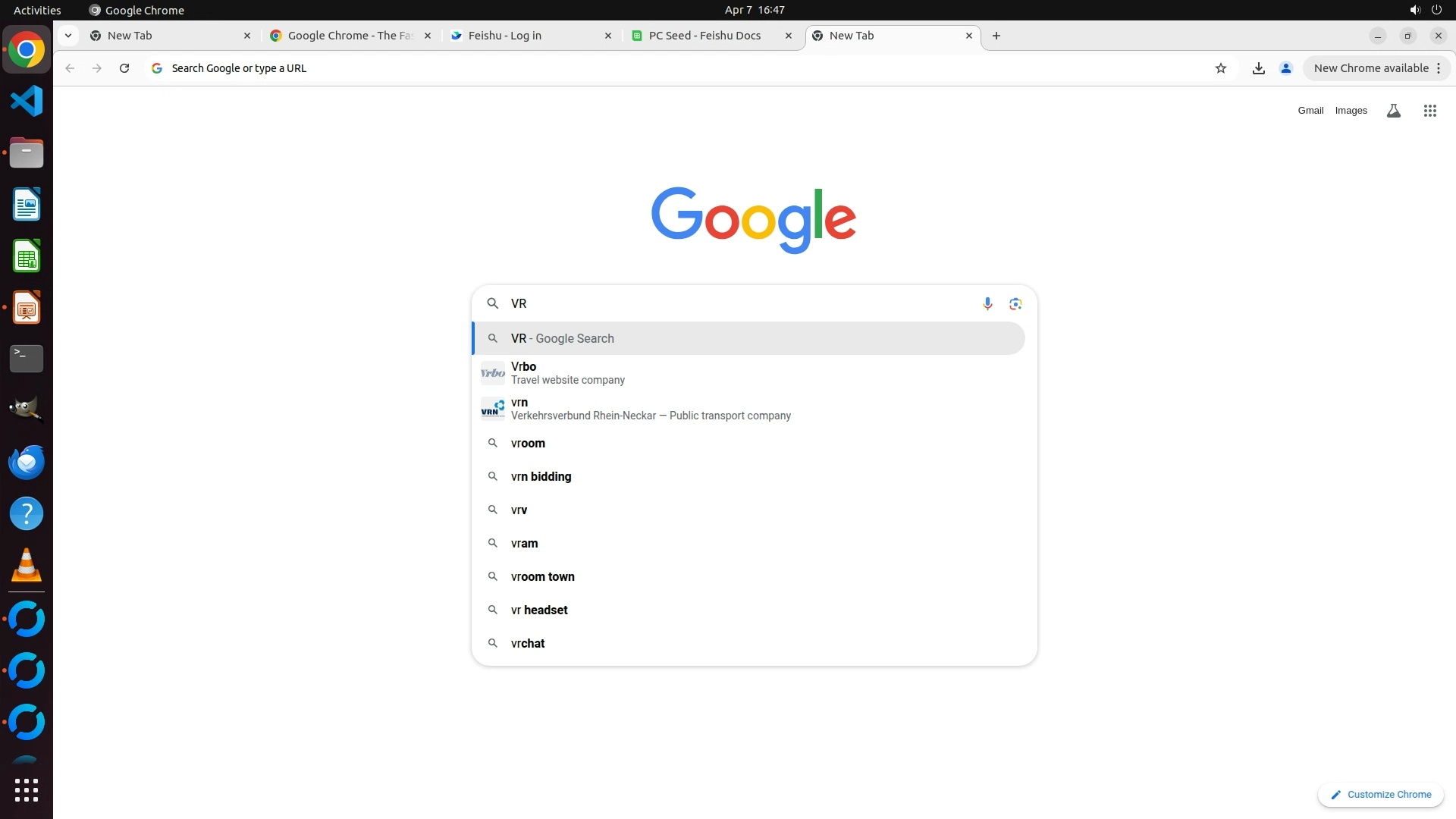Screen dimensions: 1456x819
Task: Click the Customize Chrome button
Action: 1380,794
